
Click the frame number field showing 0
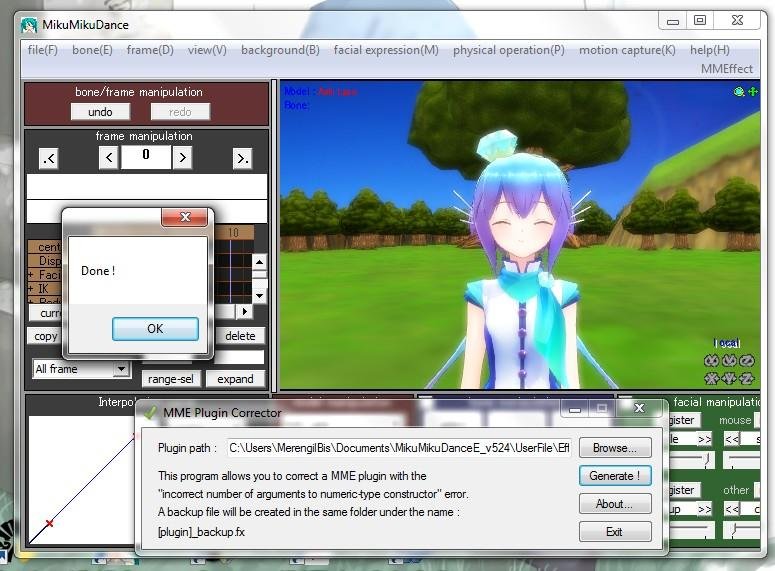coord(146,158)
